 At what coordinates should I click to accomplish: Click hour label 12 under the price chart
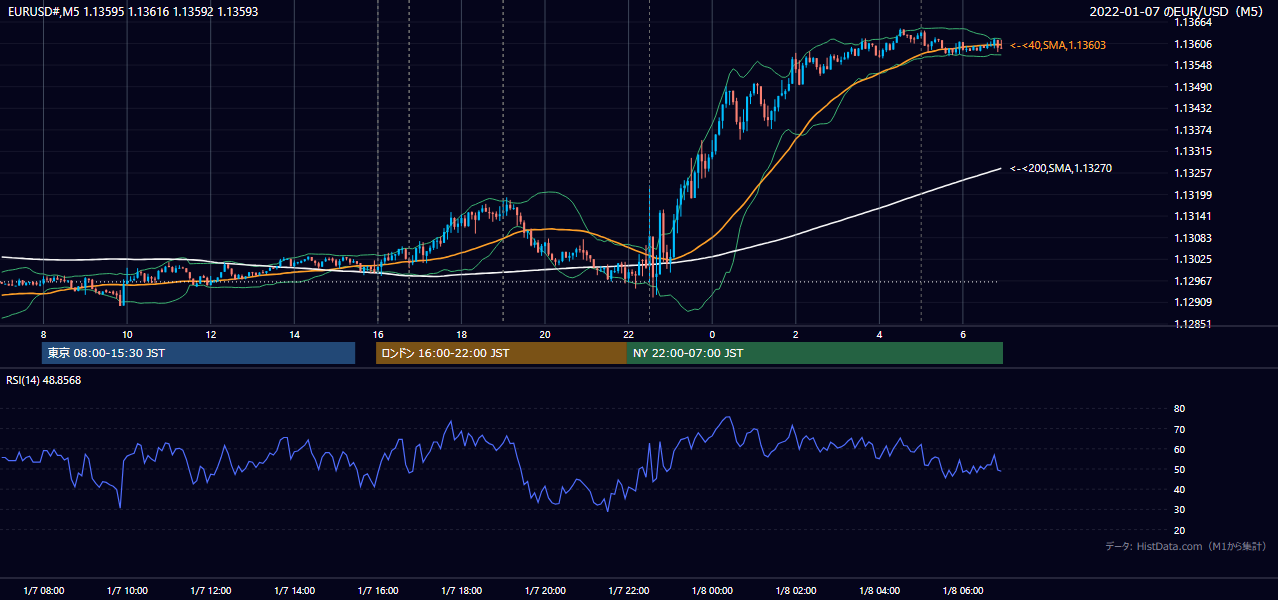click(210, 334)
